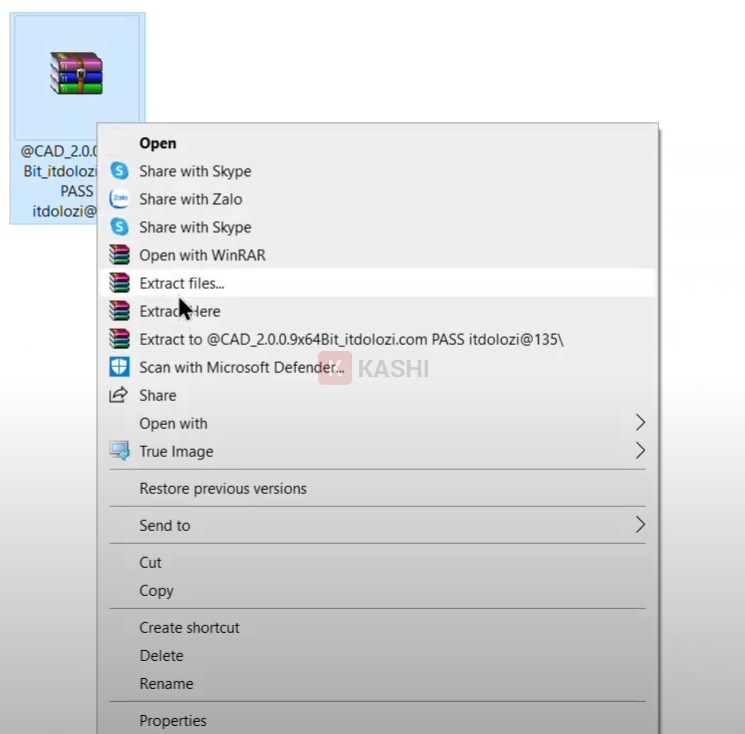Select the RAR archive file on the desktop

pyautogui.click(x=77, y=76)
